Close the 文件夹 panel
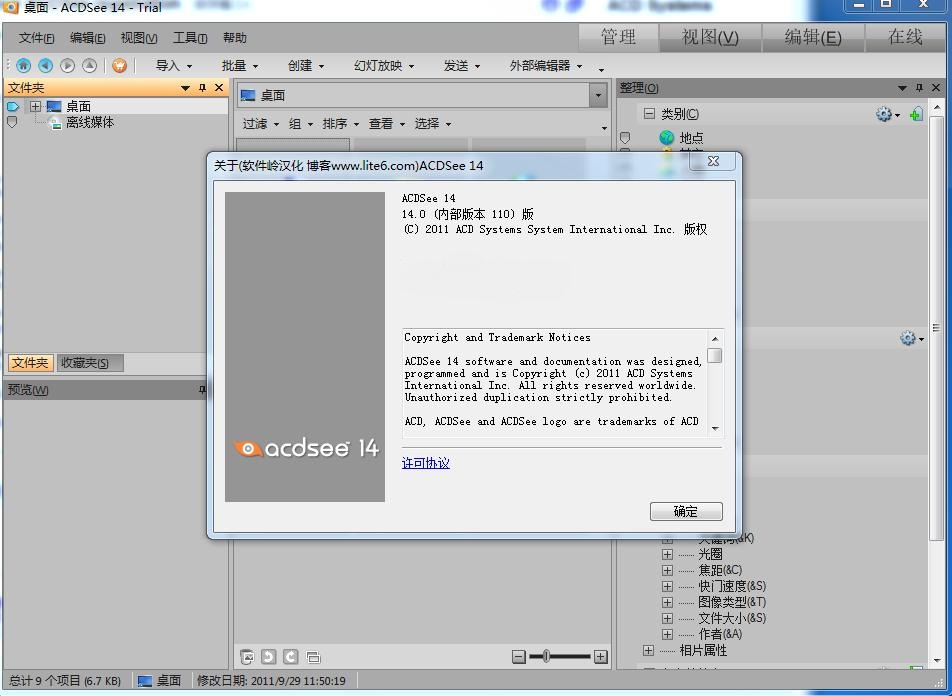This screenshot has height=696, width=952. [219, 88]
